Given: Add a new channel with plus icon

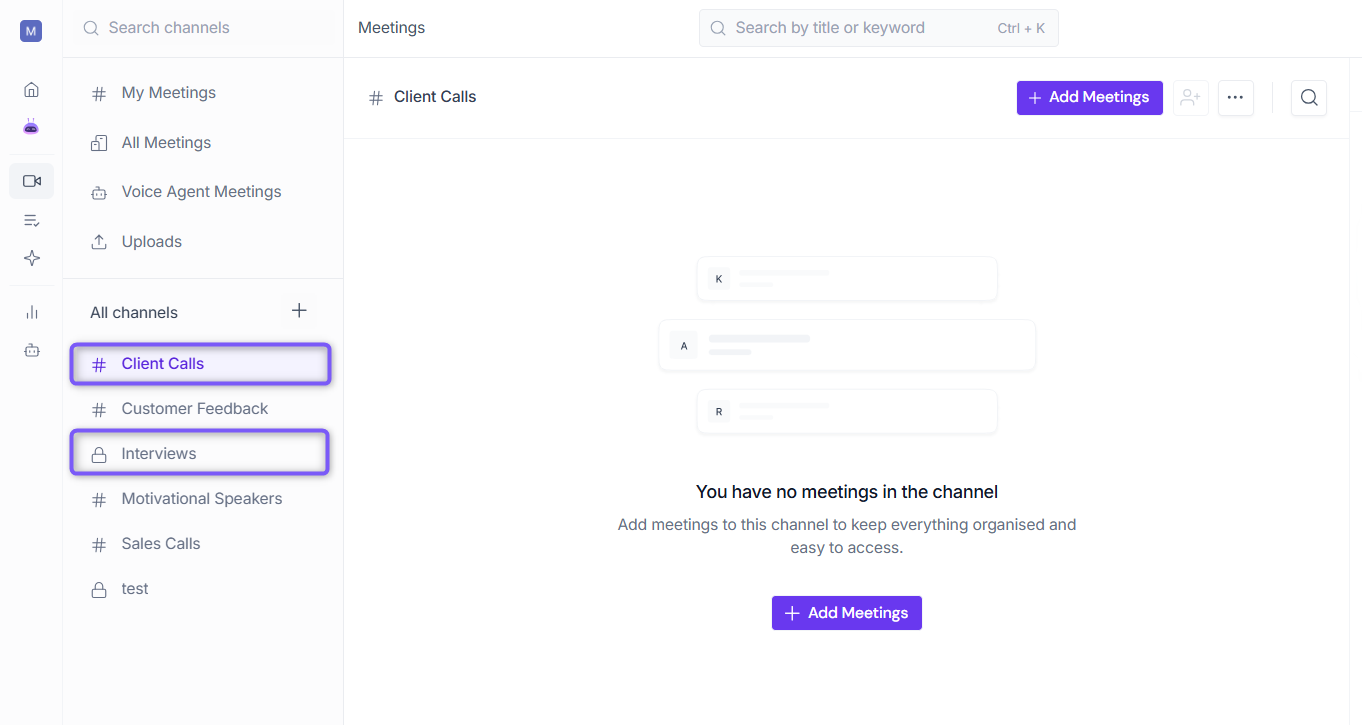Looking at the screenshot, I should click(299, 311).
